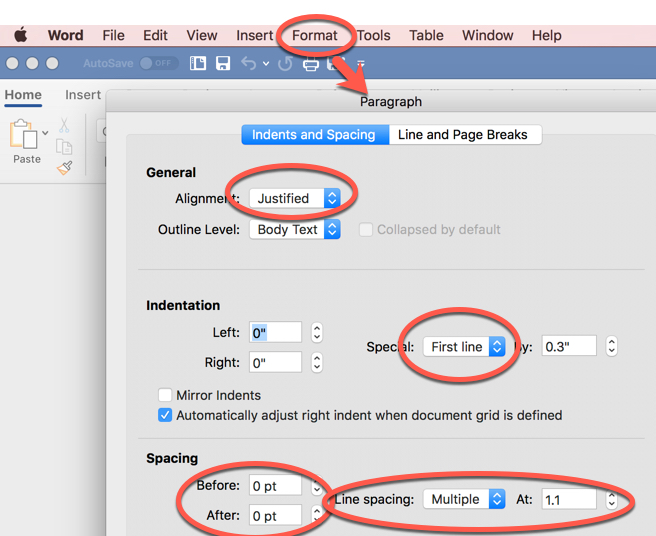Select the Indents and Spacing tab
656x536 pixels.
pos(315,135)
